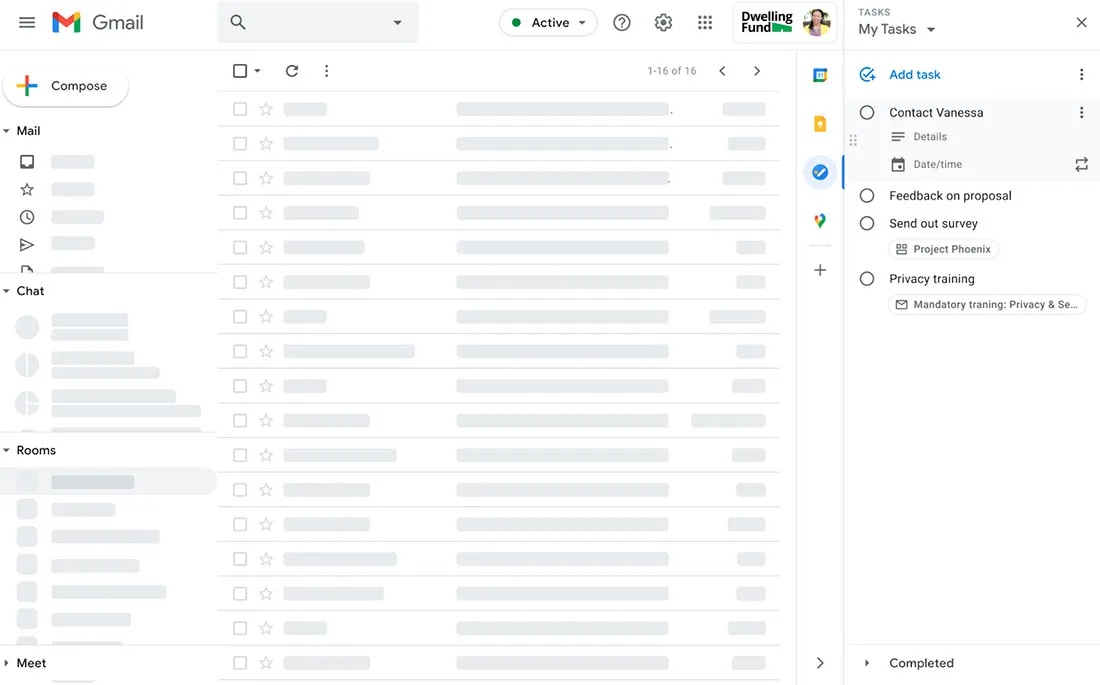Open the Google apps grid

coord(705,21)
